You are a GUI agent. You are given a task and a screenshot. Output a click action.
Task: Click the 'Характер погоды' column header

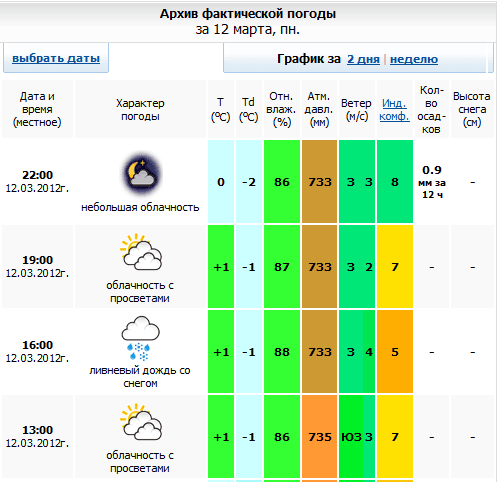pyautogui.click(x=140, y=109)
